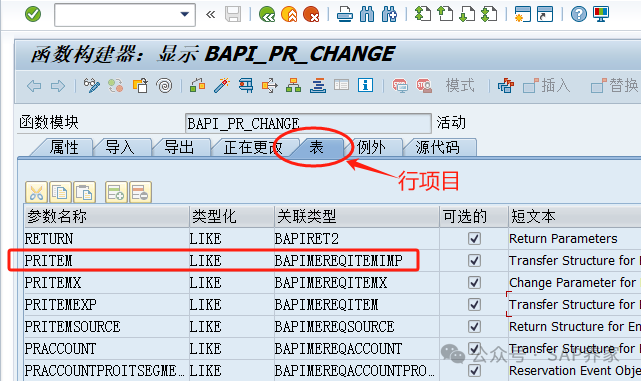Click the 替换 Replace button

point(614,85)
